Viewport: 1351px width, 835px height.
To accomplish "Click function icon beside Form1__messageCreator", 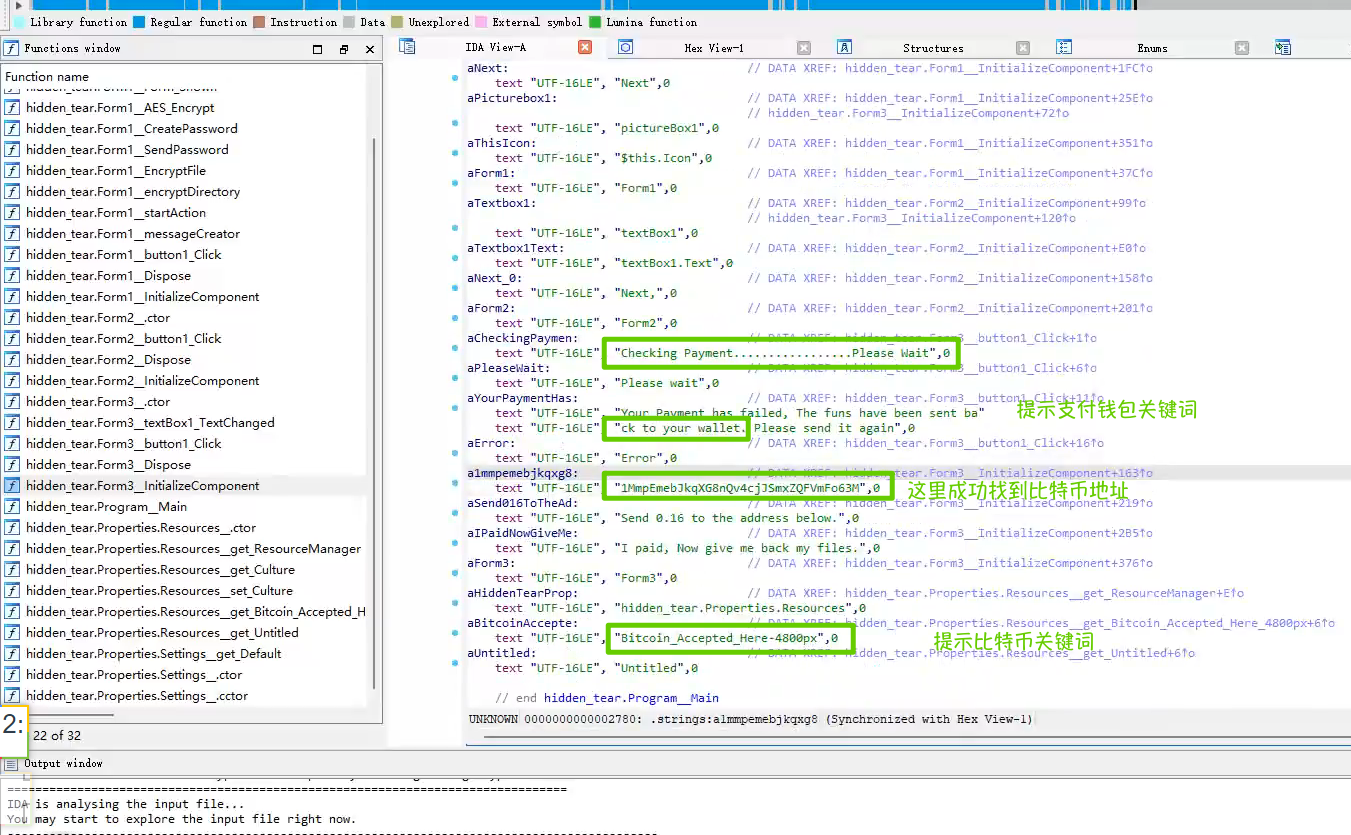I will pyautogui.click(x=13, y=233).
